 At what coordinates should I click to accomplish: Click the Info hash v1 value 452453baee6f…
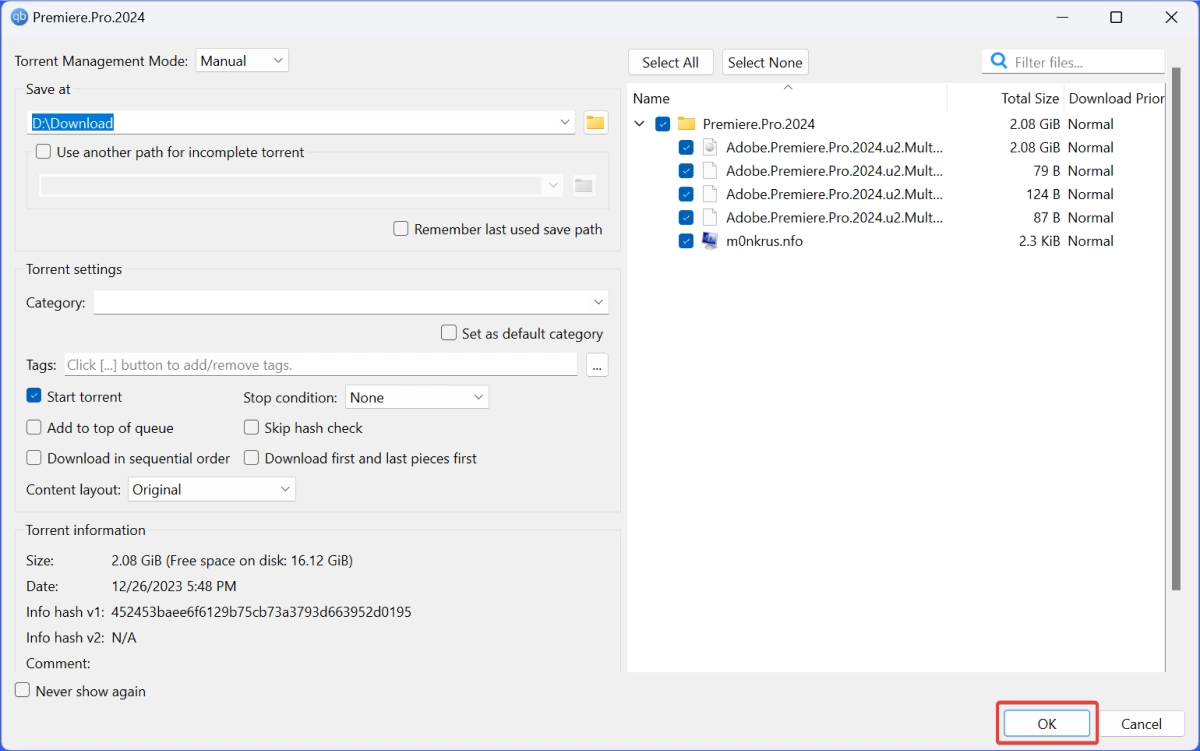[x=262, y=611]
